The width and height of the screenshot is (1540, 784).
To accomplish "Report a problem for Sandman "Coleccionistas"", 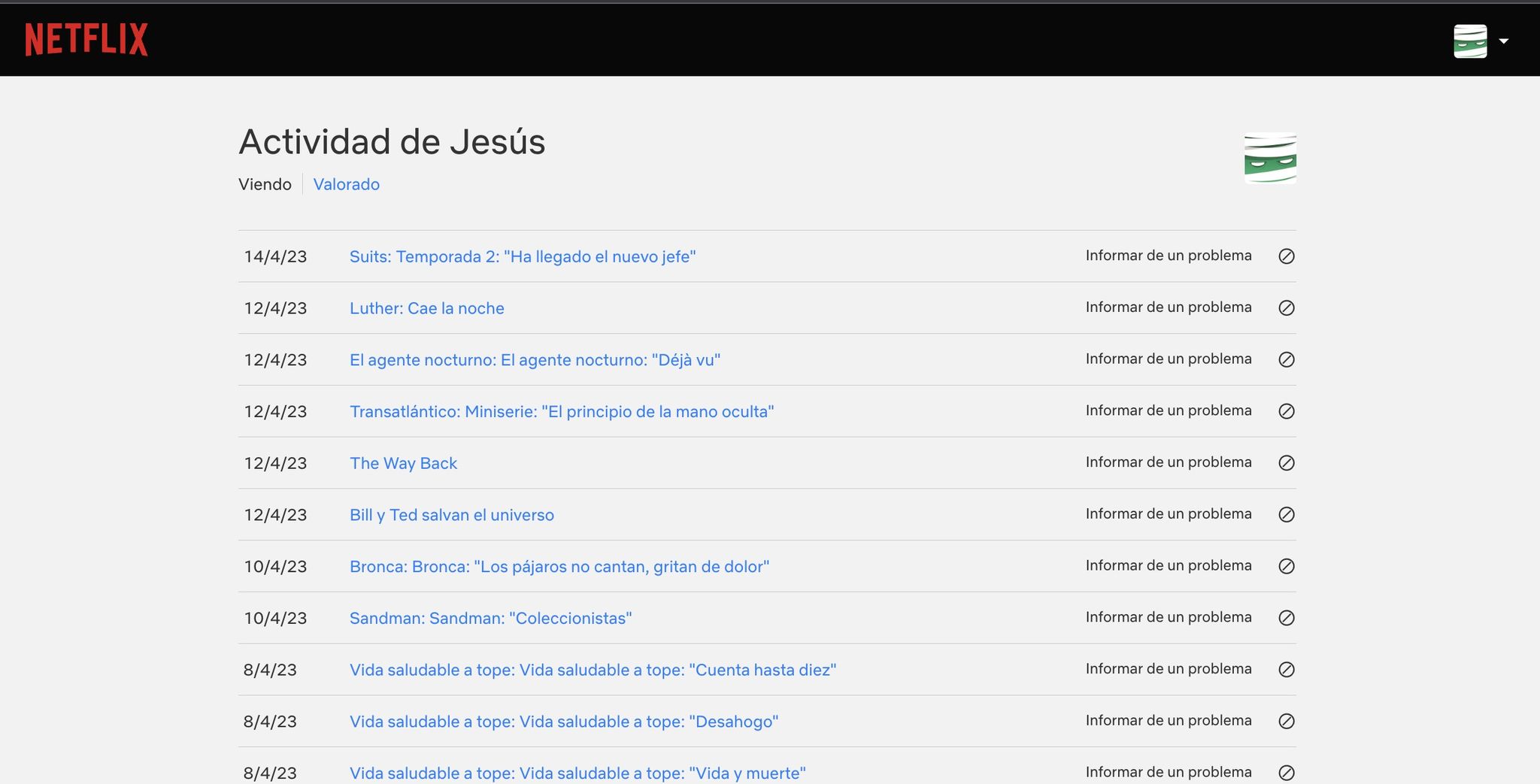I will 1168,617.
